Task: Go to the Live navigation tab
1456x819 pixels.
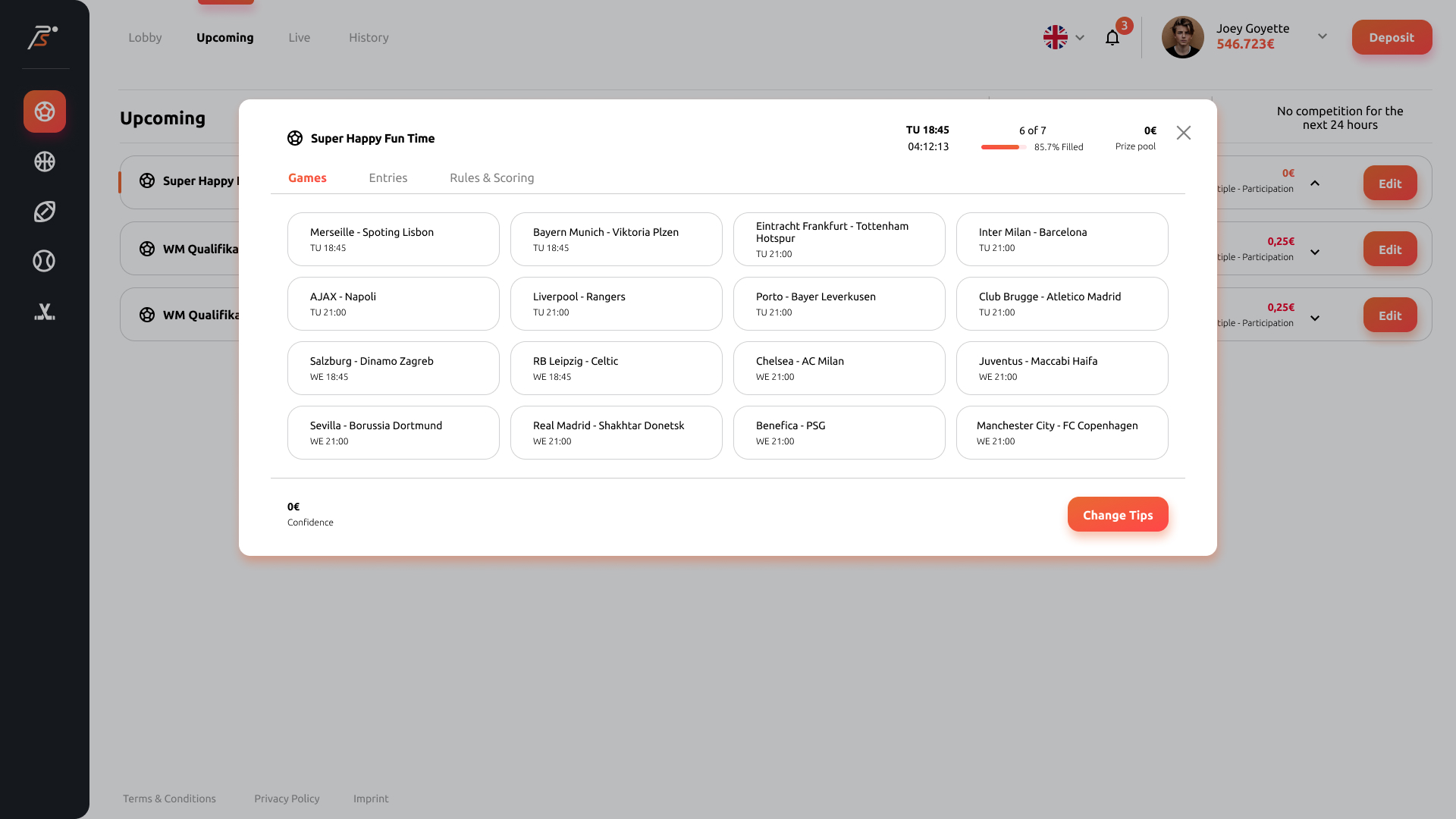Action: [299, 37]
